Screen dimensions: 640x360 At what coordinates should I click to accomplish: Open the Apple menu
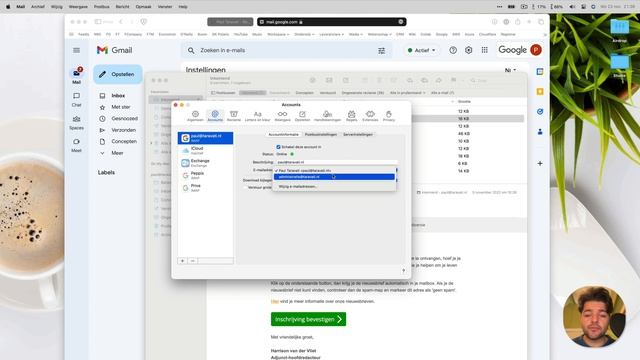[x=8, y=7]
